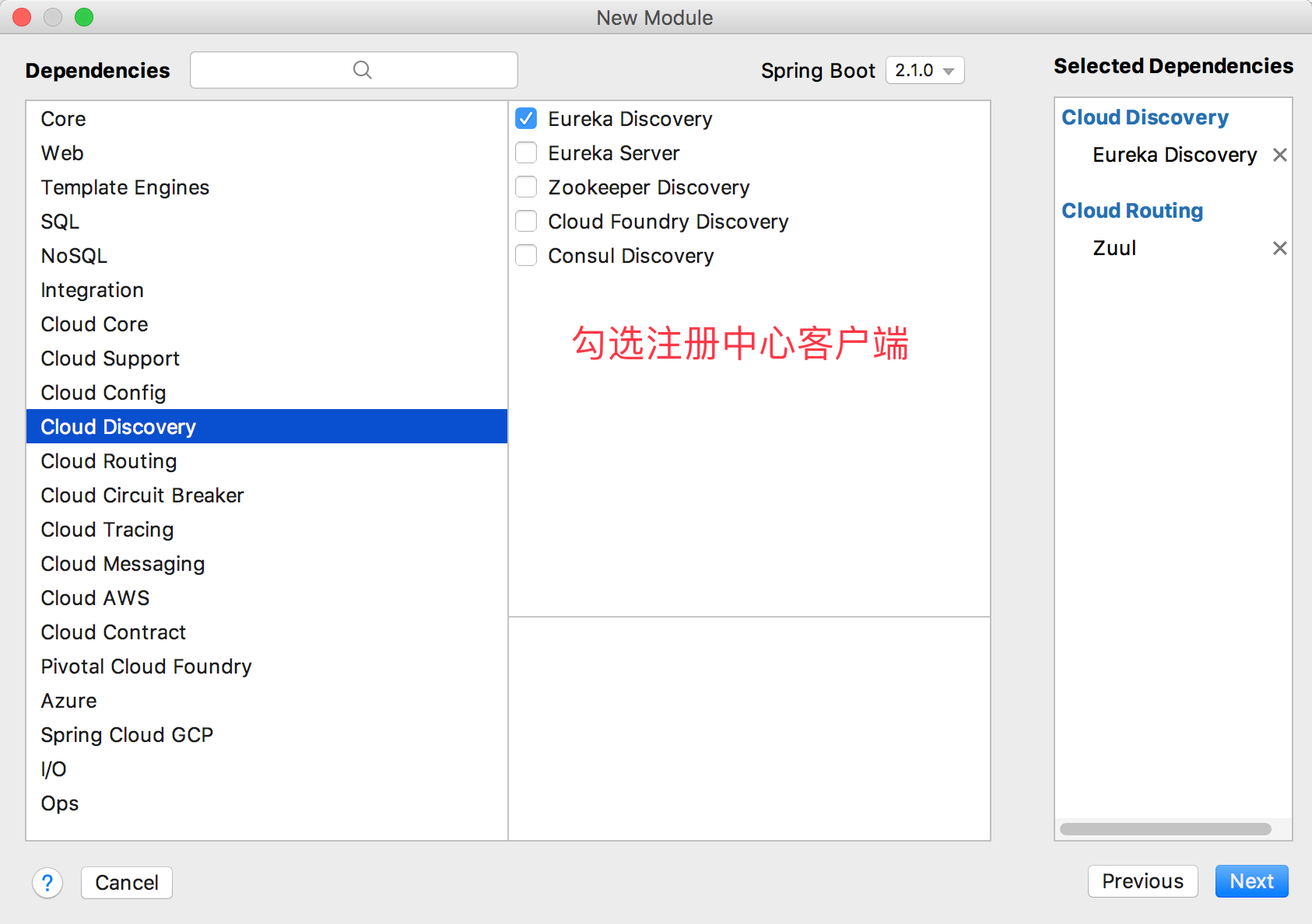Select Cloud Support in the list
The height and width of the screenshot is (924, 1312).
coord(267,359)
